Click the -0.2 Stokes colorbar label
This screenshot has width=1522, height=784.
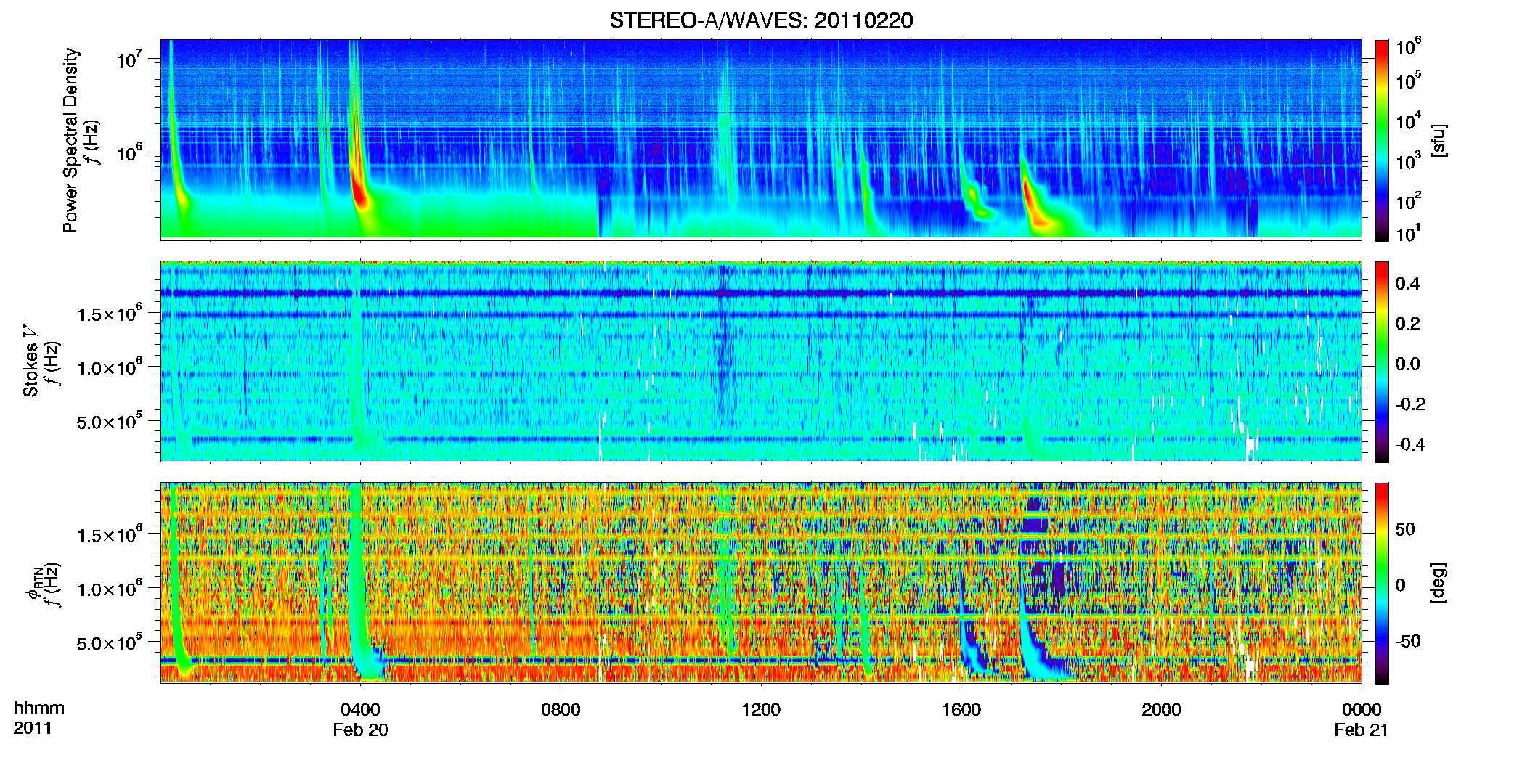click(x=1410, y=404)
